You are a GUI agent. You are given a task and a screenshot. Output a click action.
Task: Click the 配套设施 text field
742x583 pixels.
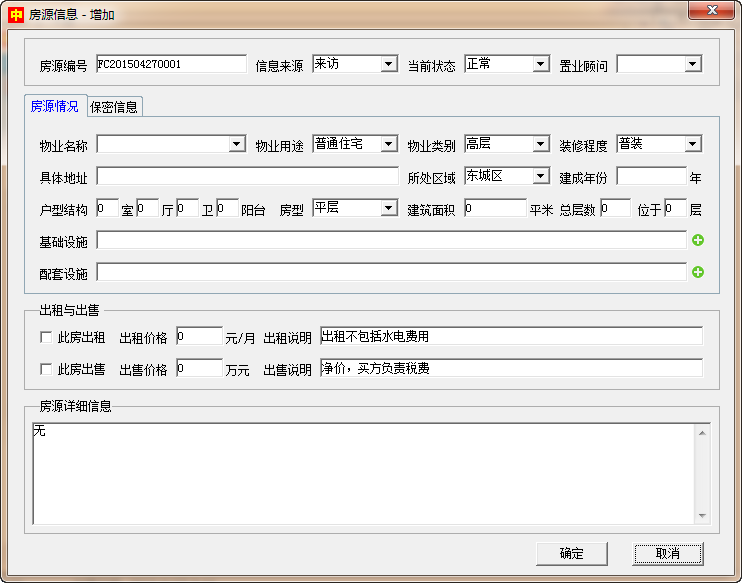coord(391,272)
